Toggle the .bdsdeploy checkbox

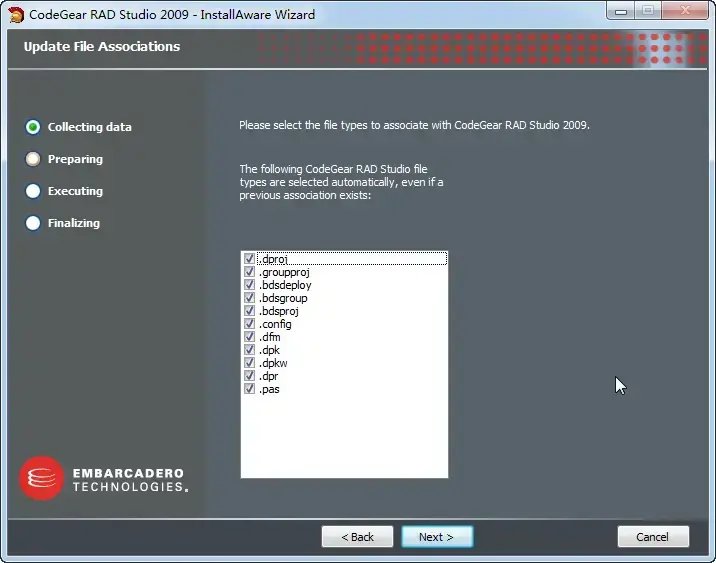249,284
